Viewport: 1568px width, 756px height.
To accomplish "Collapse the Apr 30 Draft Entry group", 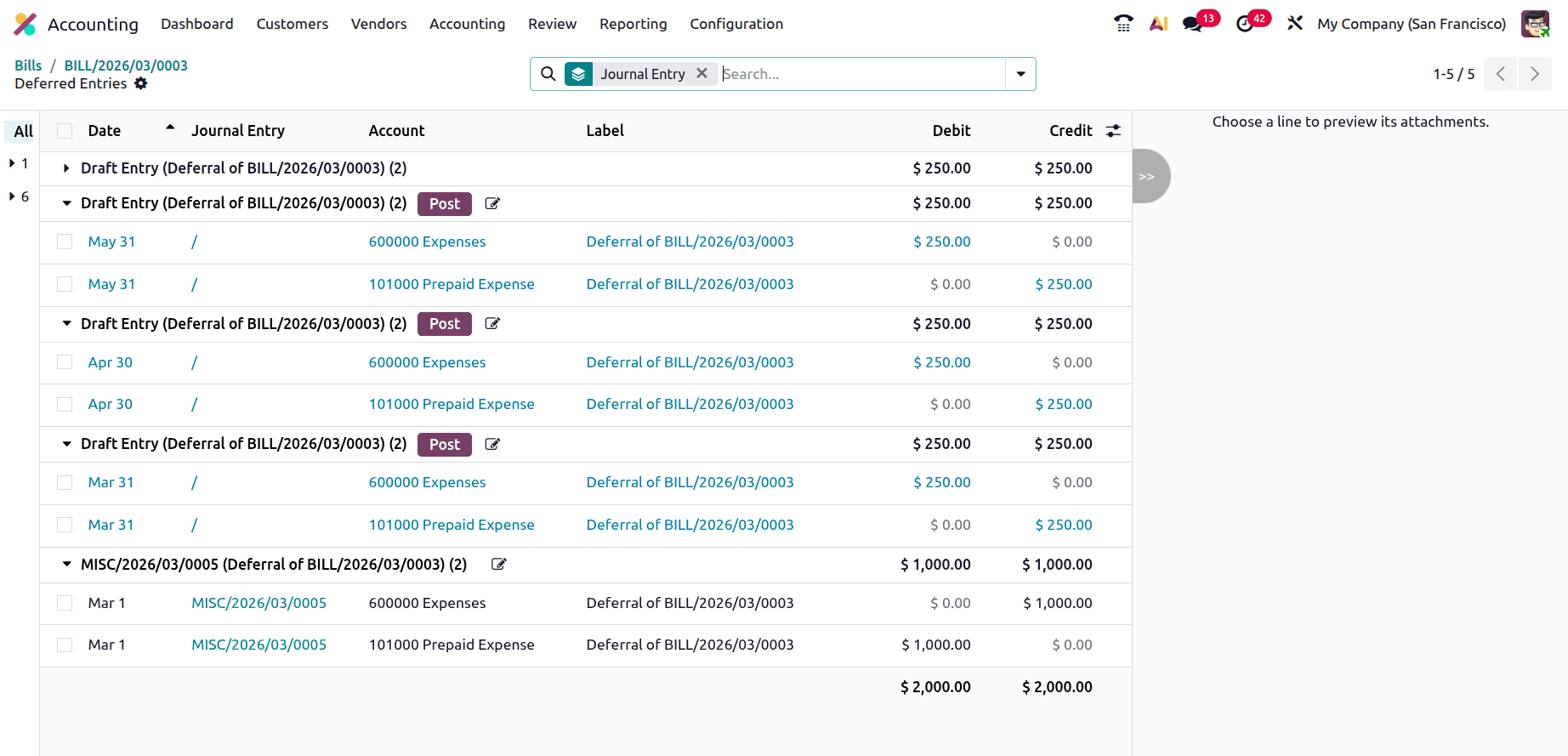I will [x=66, y=324].
